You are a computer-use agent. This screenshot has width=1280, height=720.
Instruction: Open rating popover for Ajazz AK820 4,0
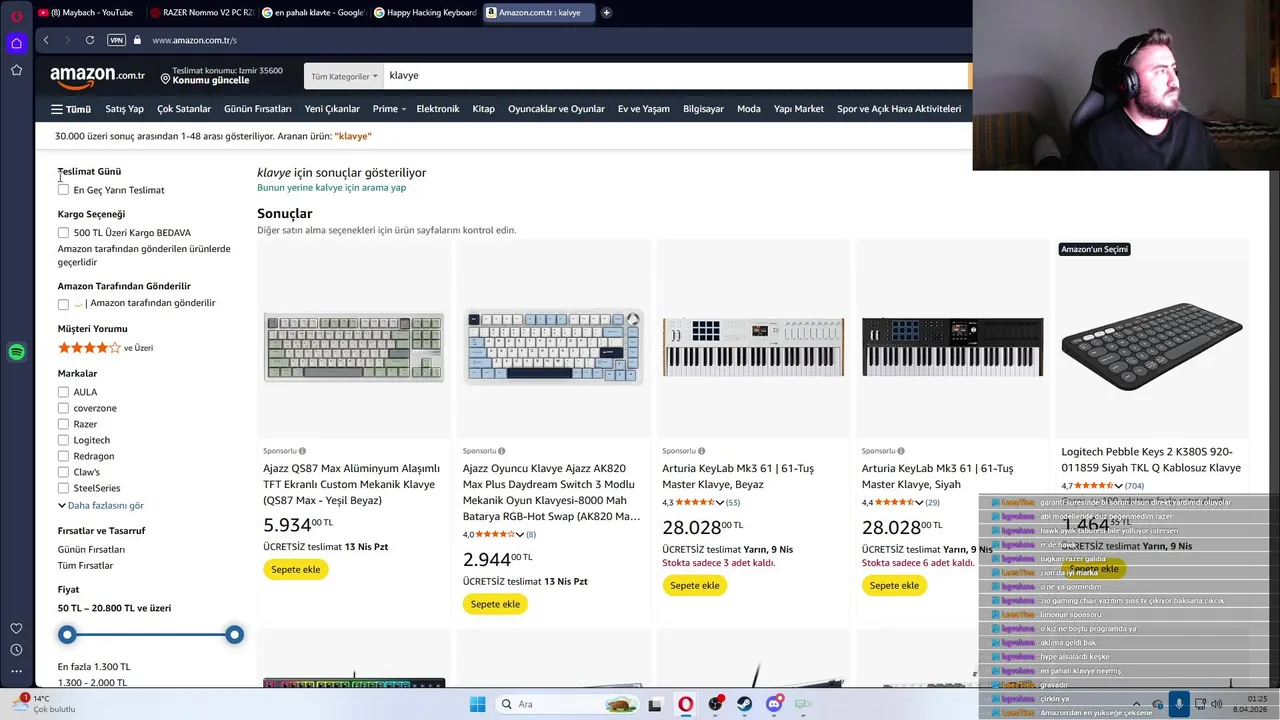coord(500,534)
